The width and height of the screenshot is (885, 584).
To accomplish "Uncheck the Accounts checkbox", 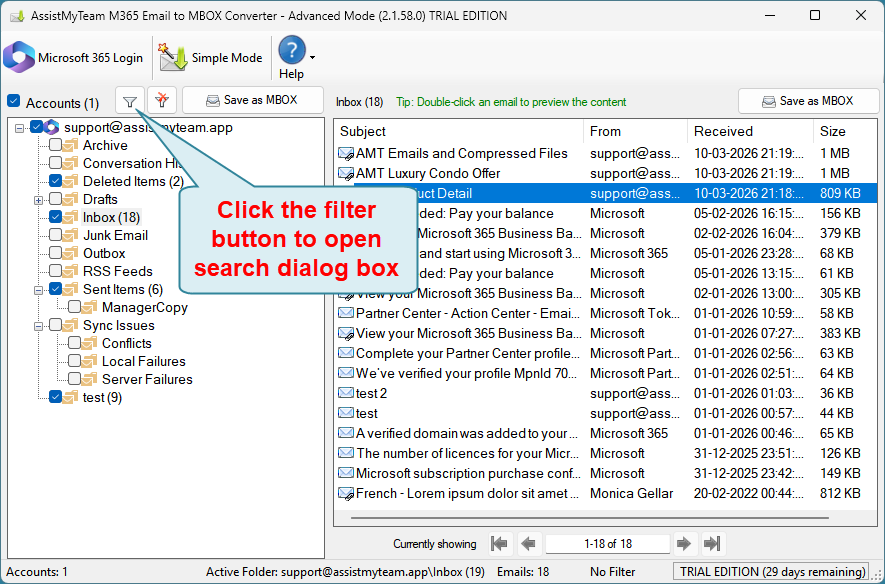I will (13, 102).
